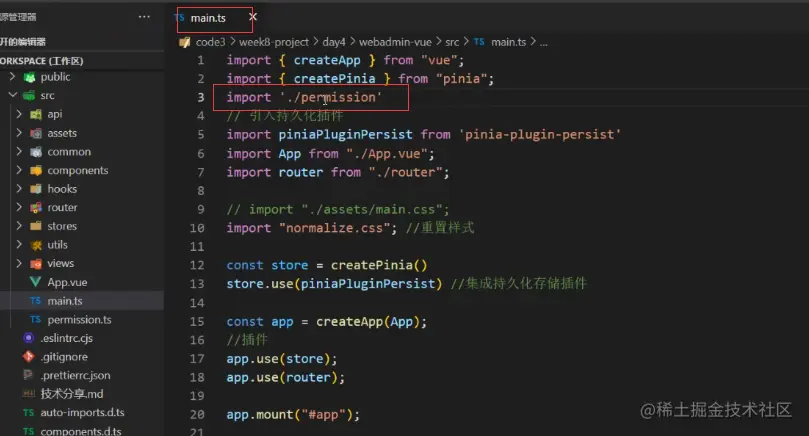The width and height of the screenshot is (809, 436).
Task: Click the src folder icon
Action: (29, 95)
